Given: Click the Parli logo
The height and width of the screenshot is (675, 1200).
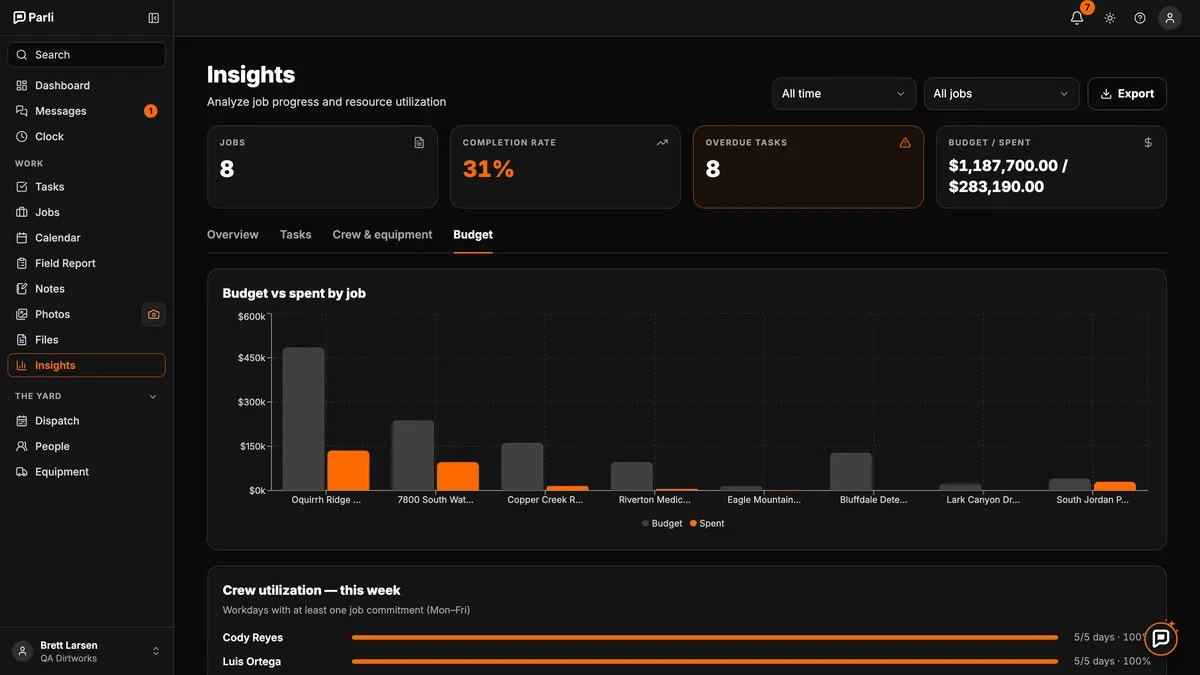Looking at the screenshot, I should [x=34, y=18].
